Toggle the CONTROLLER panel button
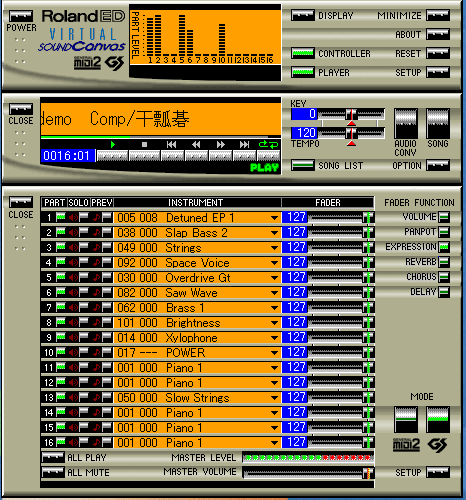This screenshot has width=466, height=500. coord(302,53)
